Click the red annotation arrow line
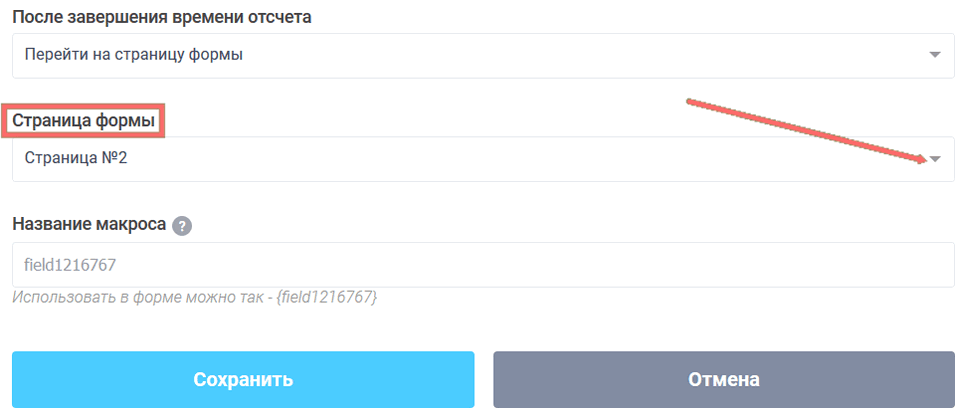This screenshot has width=960, height=413. coord(800,128)
